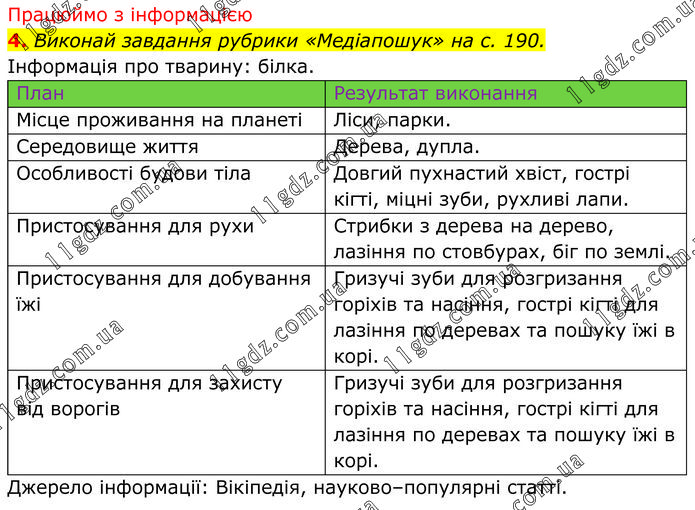Click the "Джерело інформації" line below the table
Image resolution: width=695 pixels, height=510 pixels.
(x=286, y=488)
